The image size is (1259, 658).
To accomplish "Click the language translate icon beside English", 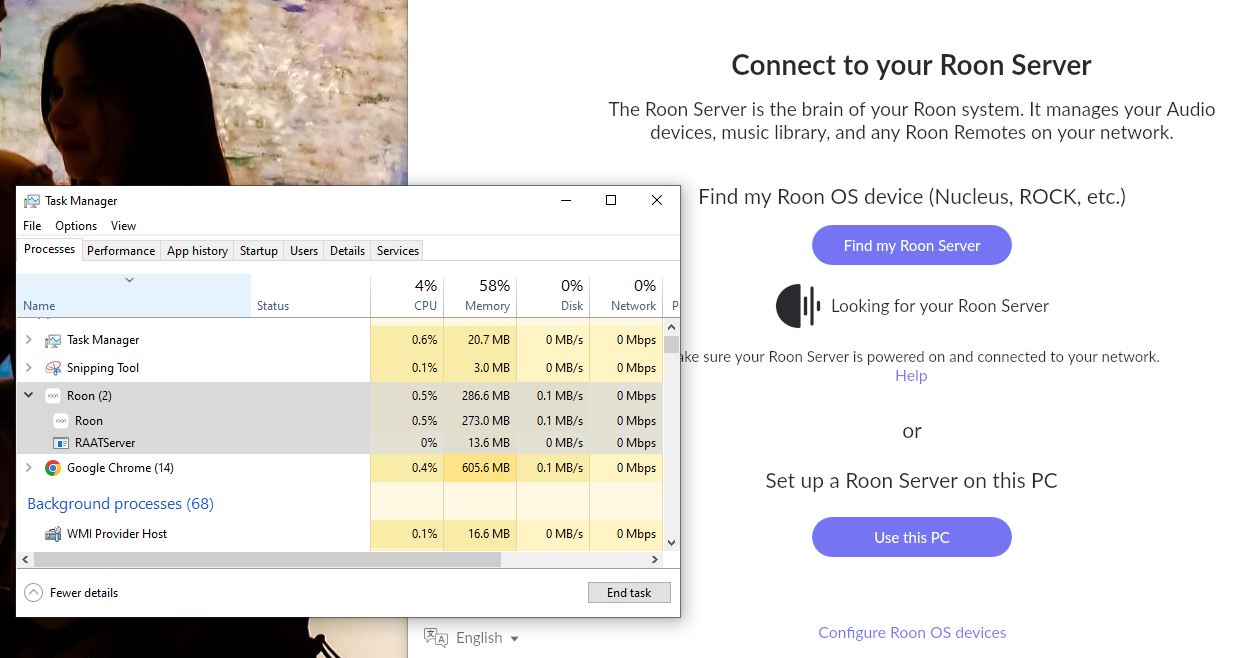I will [x=435, y=637].
